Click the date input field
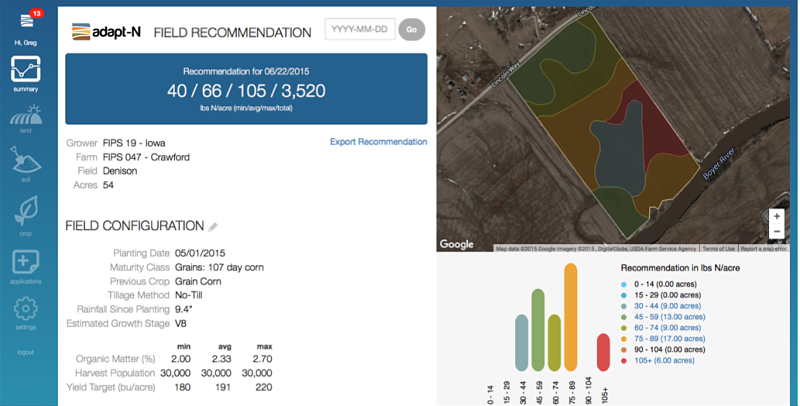 (x=360, y=29)
